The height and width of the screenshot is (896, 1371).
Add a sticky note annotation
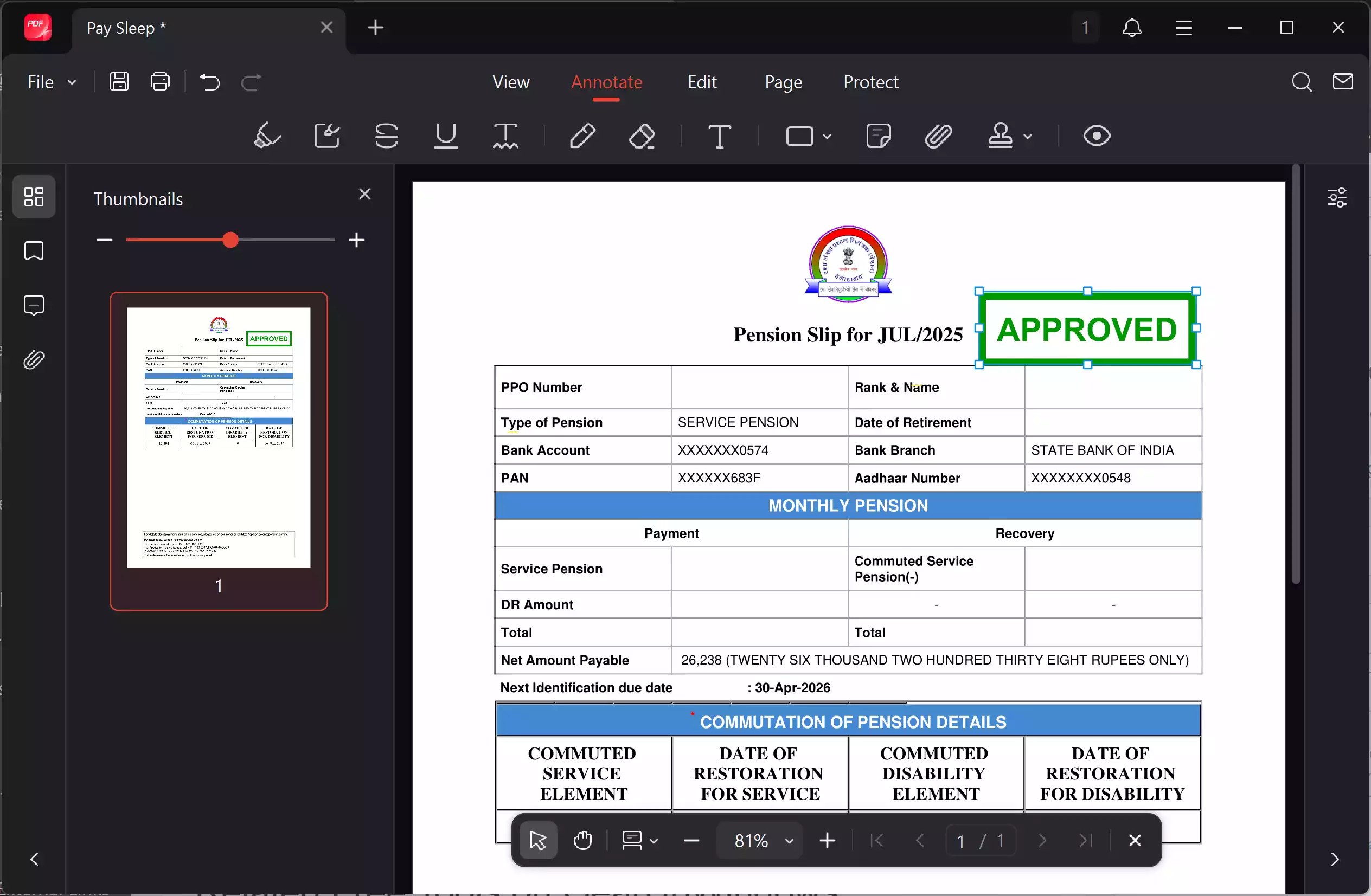(x=878, y=137)
